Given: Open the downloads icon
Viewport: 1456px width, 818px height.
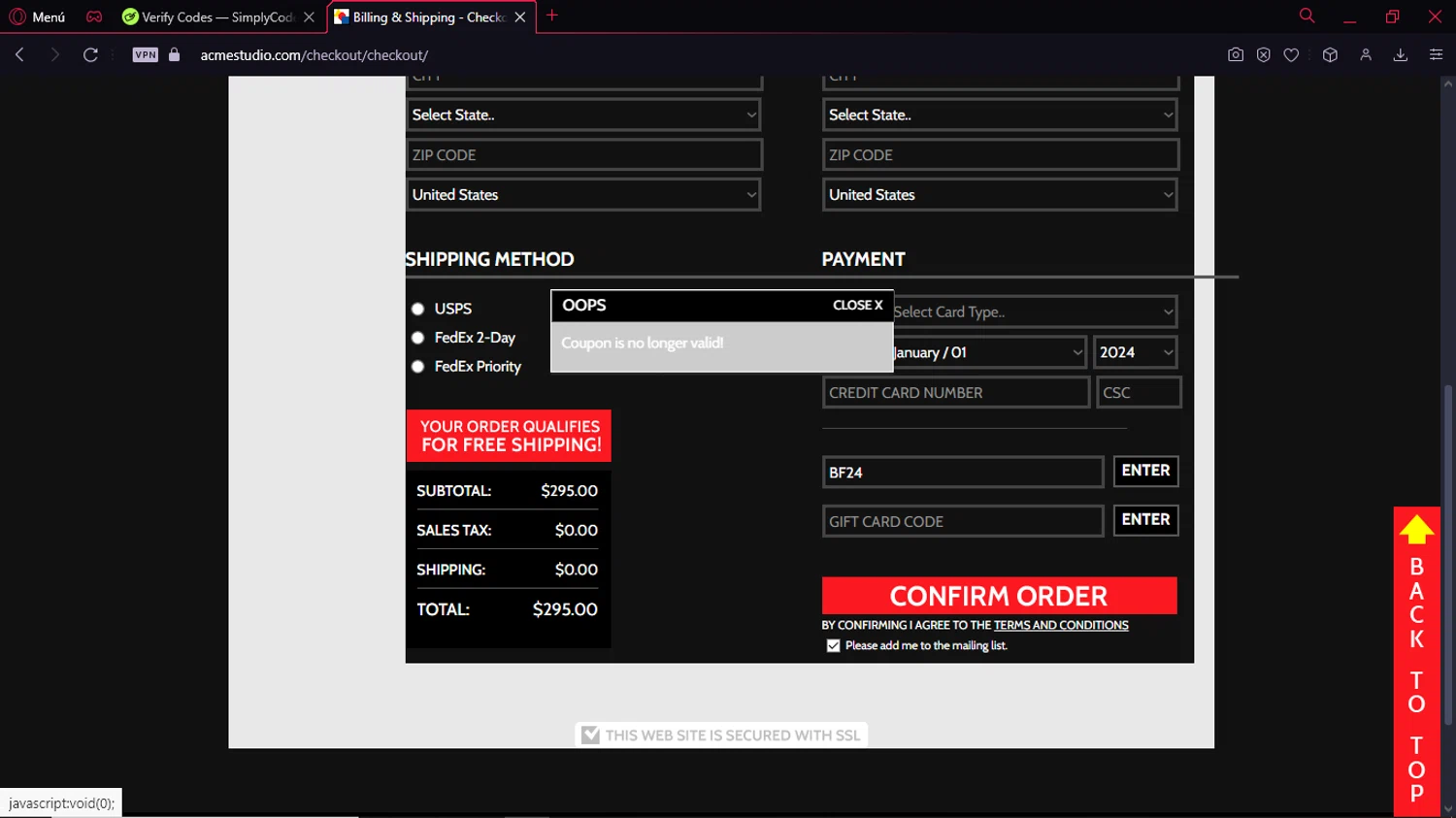Looking at the screenshot, I should click(1400, 54).
